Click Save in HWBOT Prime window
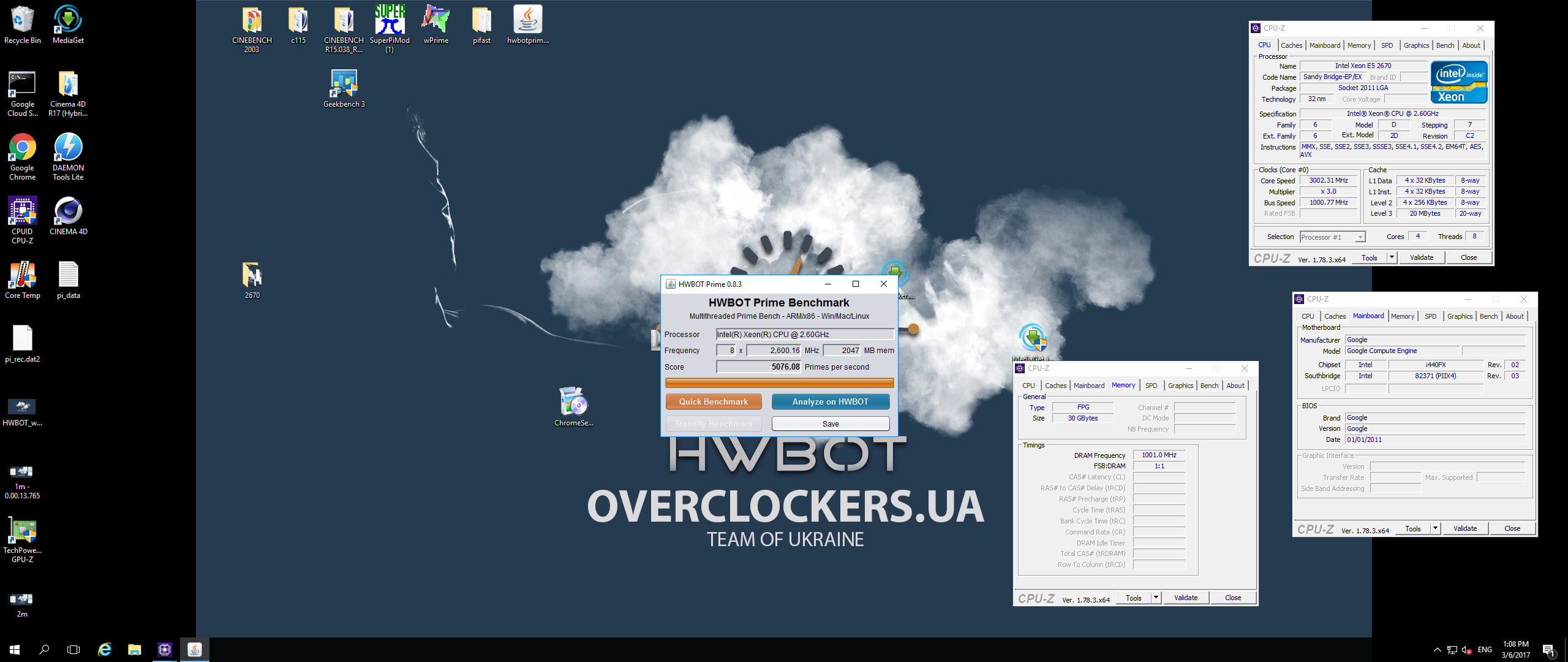The width and height of the screenshot is (1568, 662). [x=831, y=424]
